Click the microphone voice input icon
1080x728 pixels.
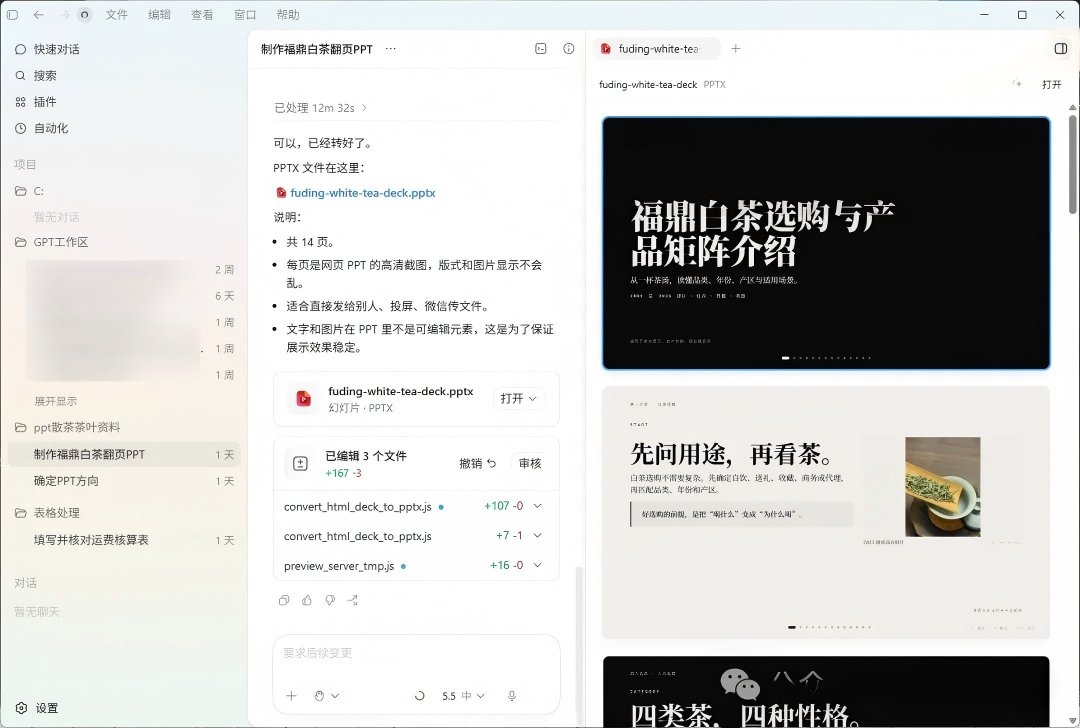(x=512, y=696)
